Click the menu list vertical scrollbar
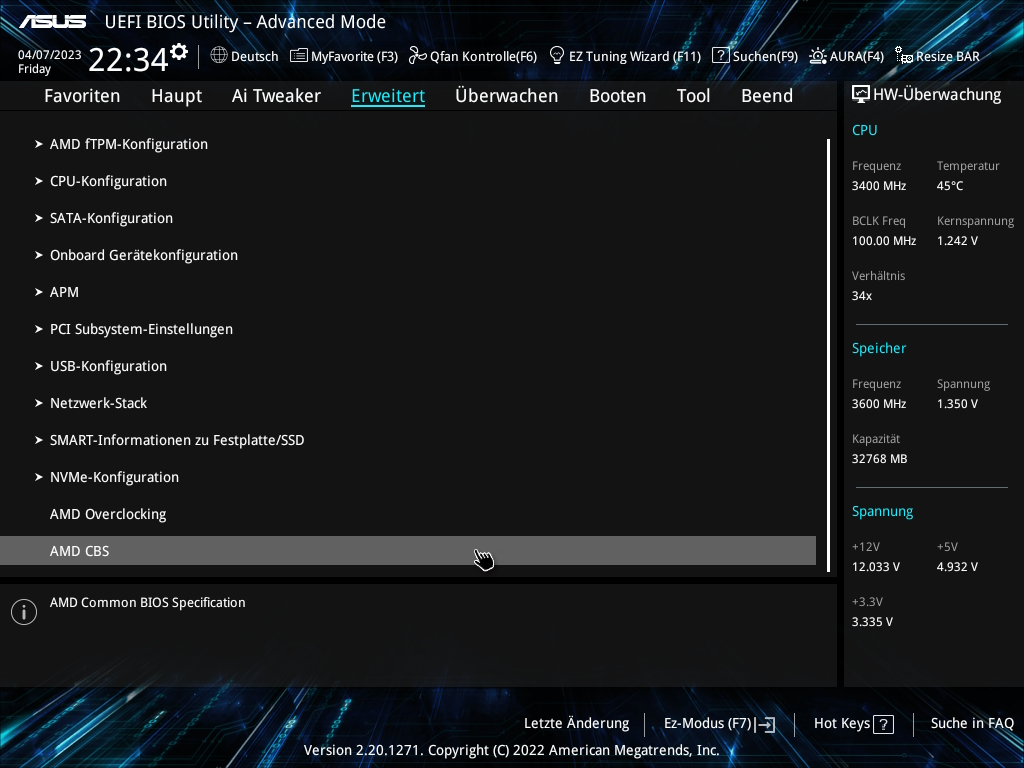Image resolution: width=1024 pixels, height=768 pixels. pyautogui.click(x=829, y=355)
